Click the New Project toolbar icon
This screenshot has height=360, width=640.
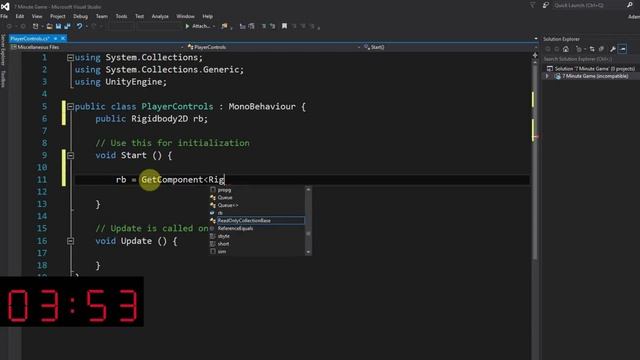pyautogui.click(x=36, y=26)
